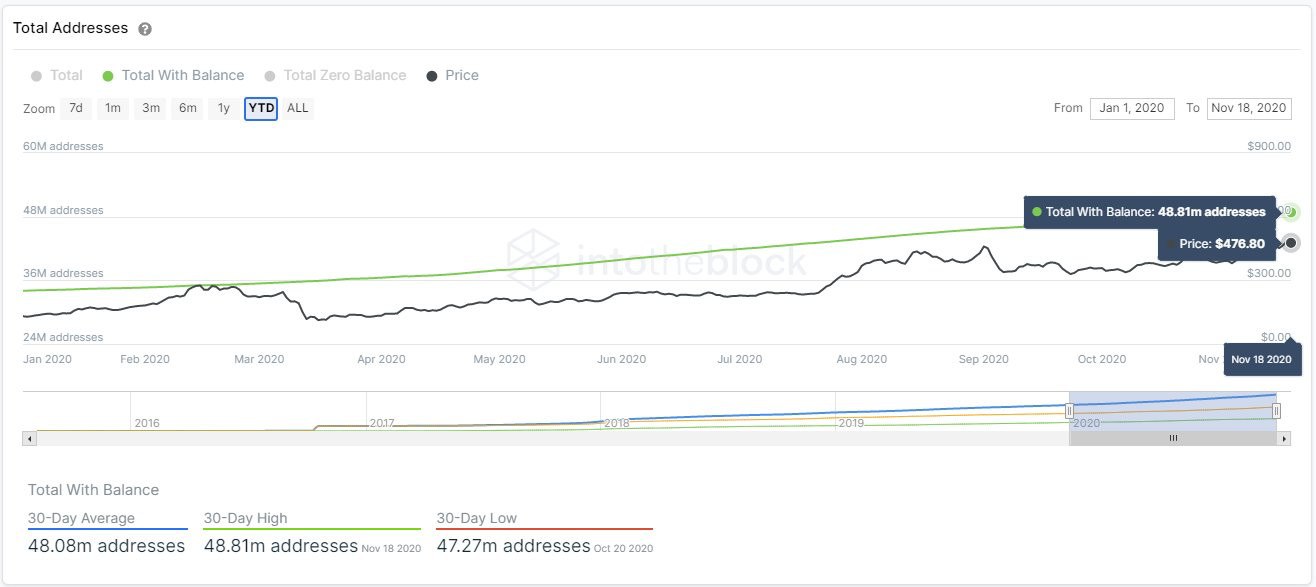Click the price marker dot on chart
This screenshot has height=587, width=1316.
1291,243
